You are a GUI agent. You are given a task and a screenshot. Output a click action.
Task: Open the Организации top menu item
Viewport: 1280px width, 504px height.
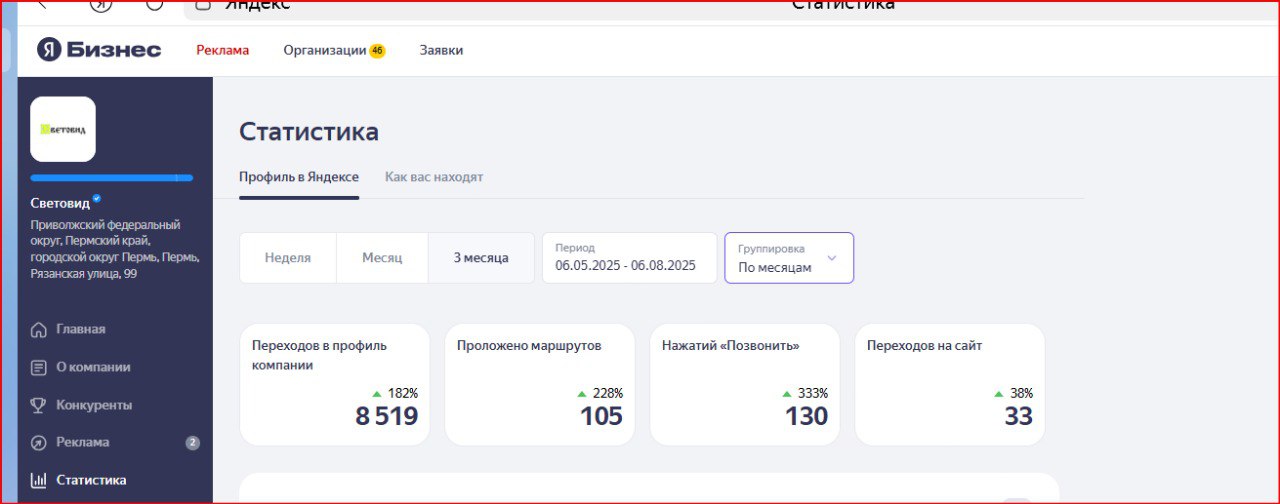coord(324,50)
